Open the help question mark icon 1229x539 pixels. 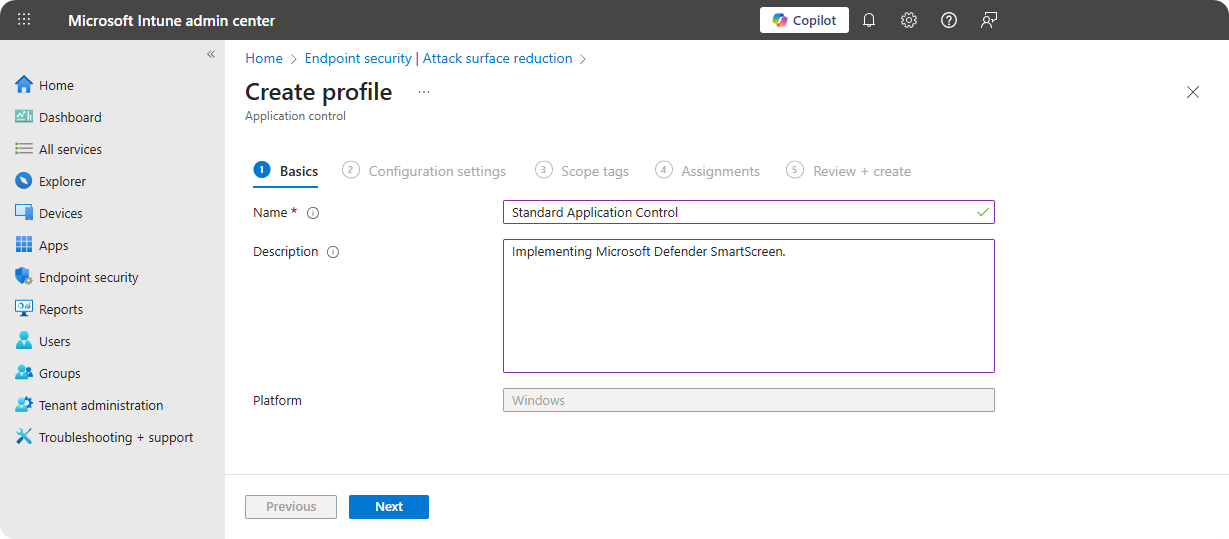pyautogui.click(x=949, y=20)
